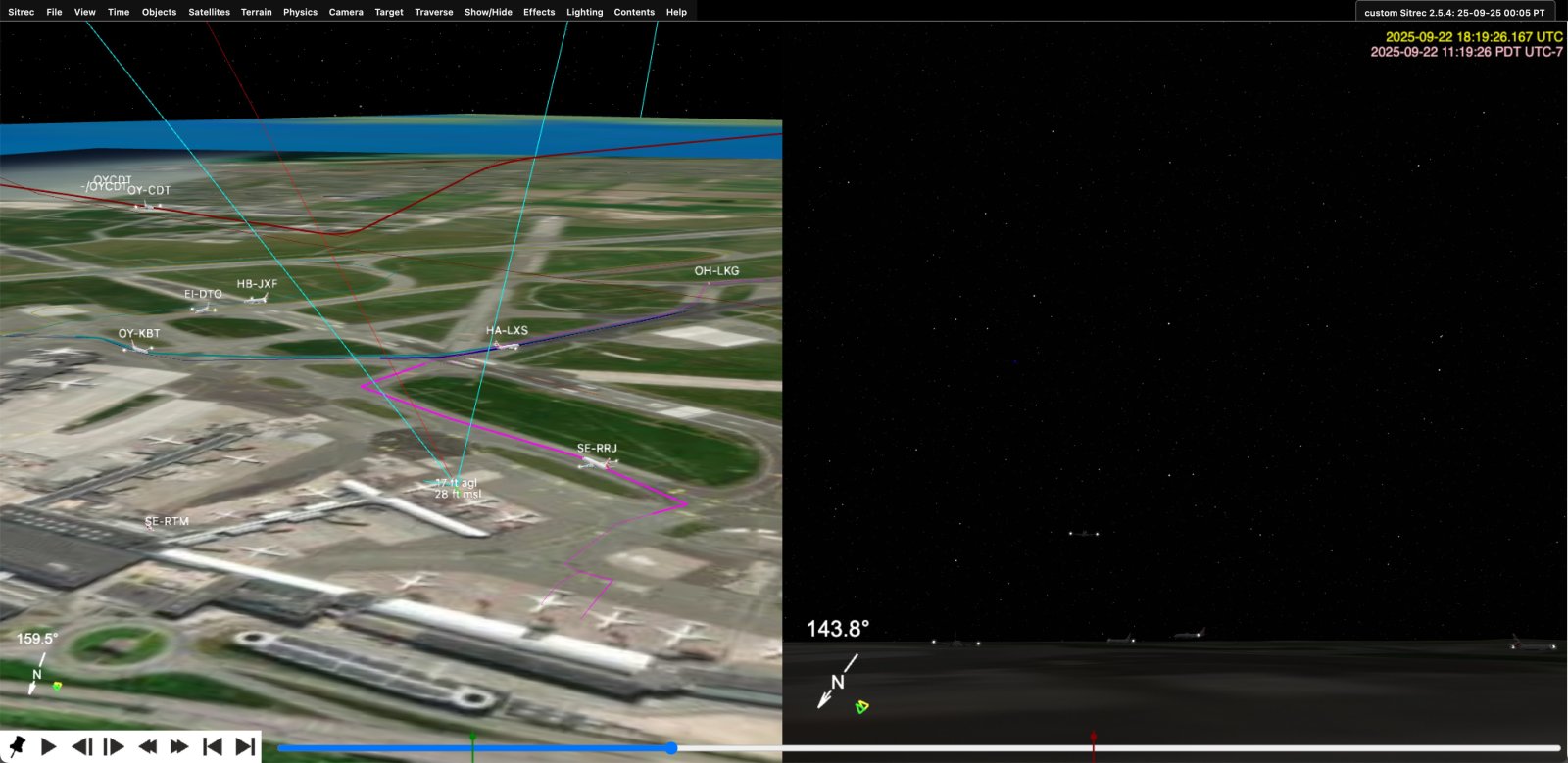1568x763 pixels.
Task: Step forward one frame
Action: click(114, 746)
